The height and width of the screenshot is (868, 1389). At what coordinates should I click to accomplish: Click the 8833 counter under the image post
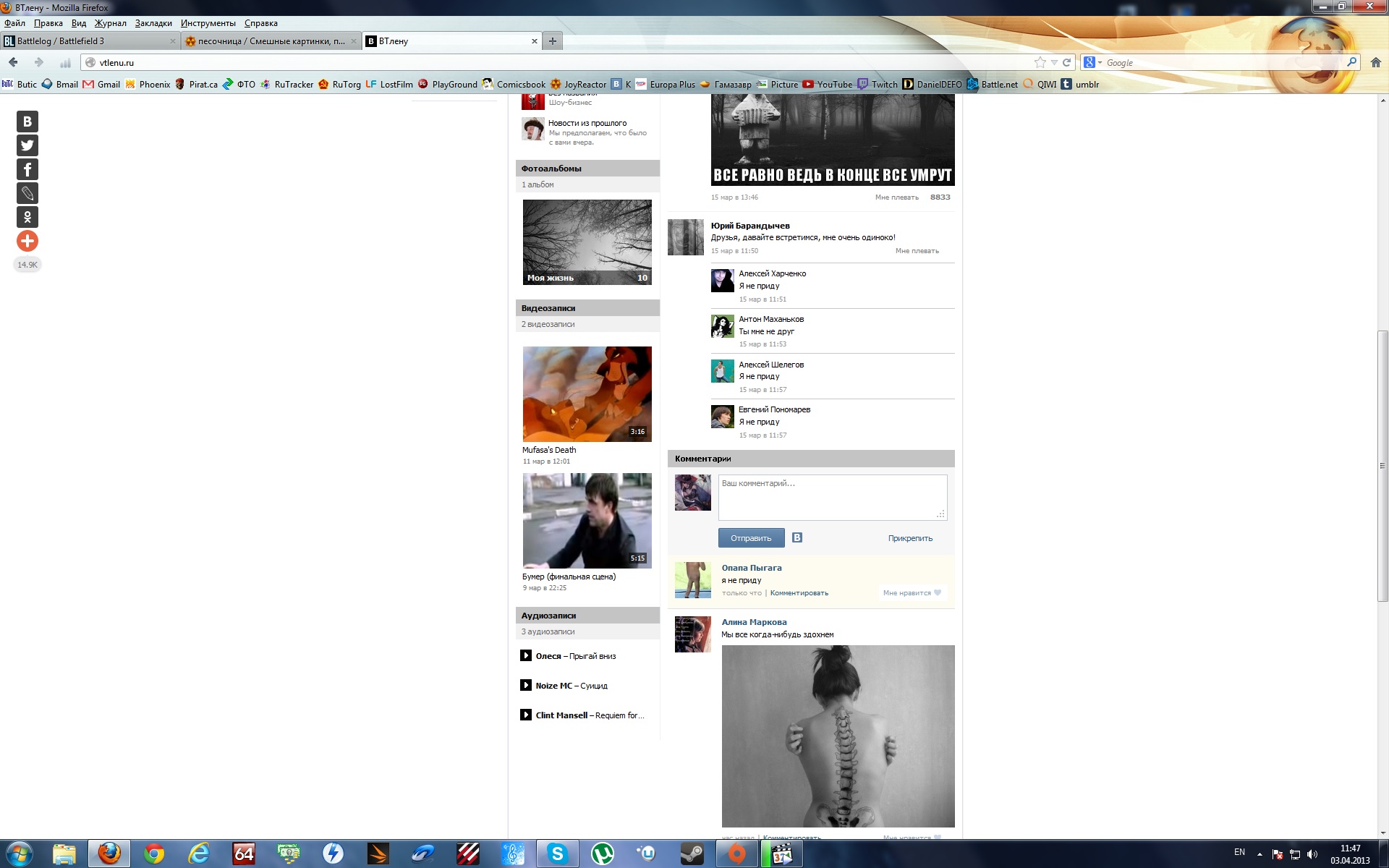940,197
